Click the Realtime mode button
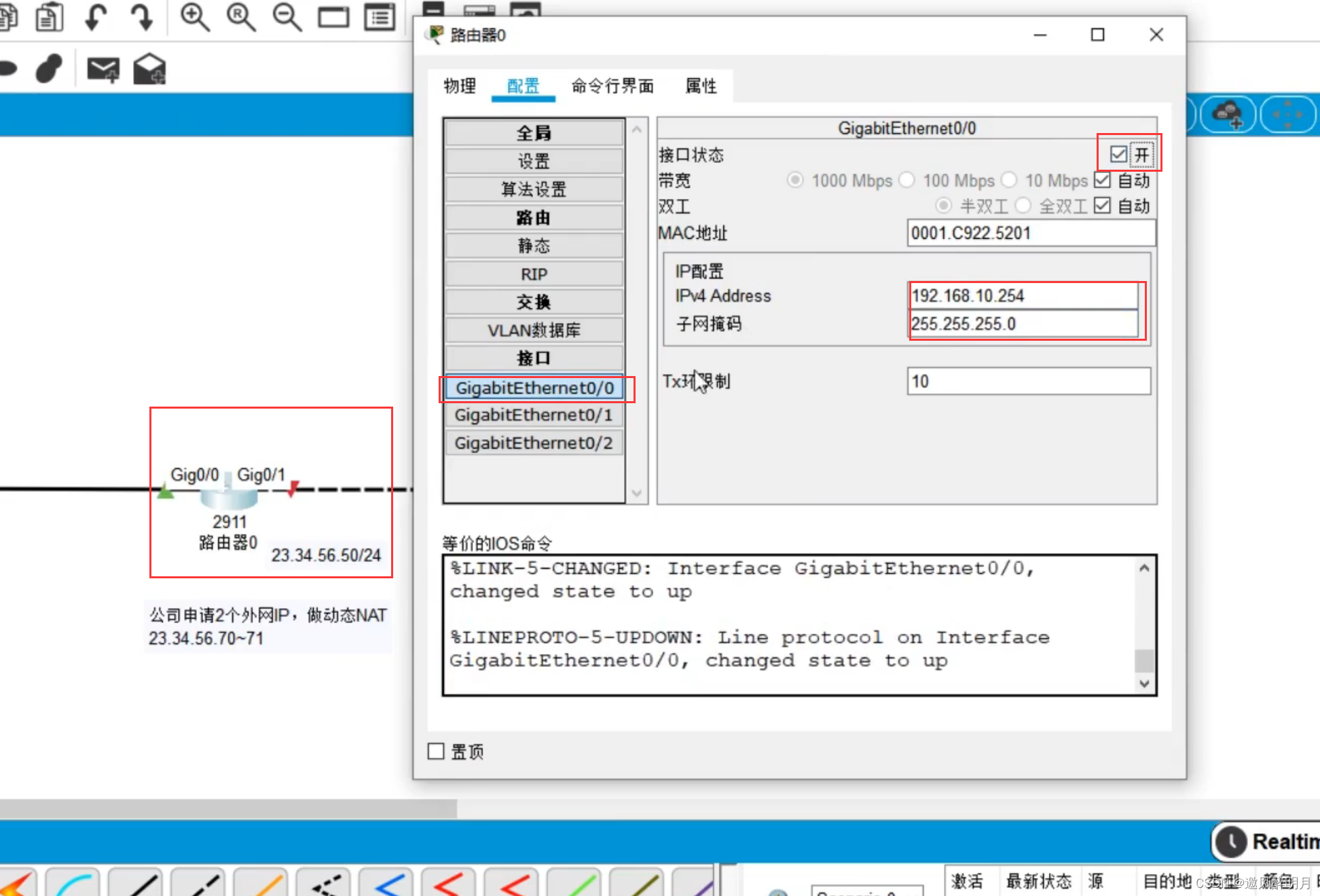 pyautogui.click(x=1266, y=842)
